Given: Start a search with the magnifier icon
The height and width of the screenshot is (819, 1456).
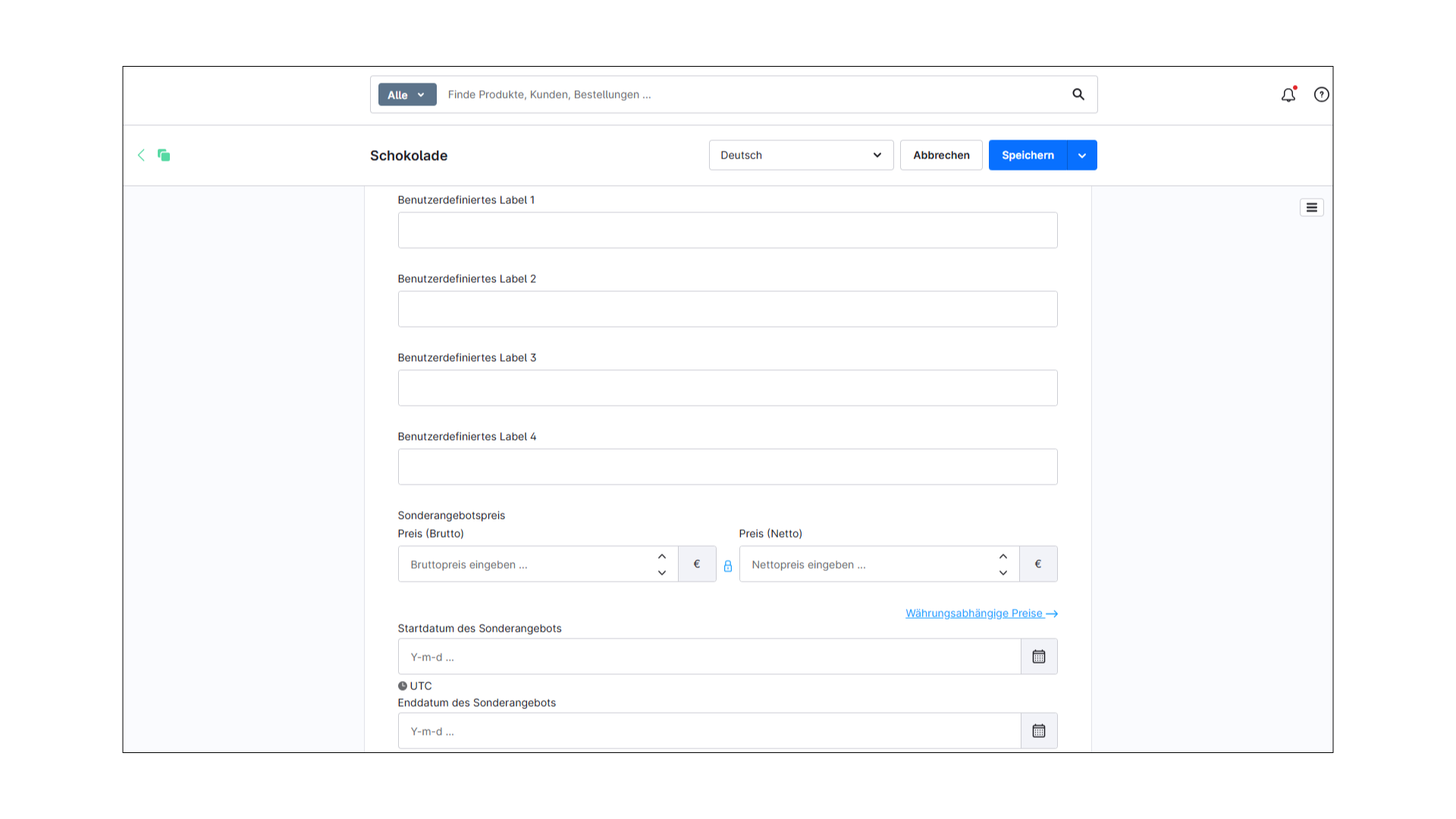Looking at the screenshot, I should [x=1078, y=94].
